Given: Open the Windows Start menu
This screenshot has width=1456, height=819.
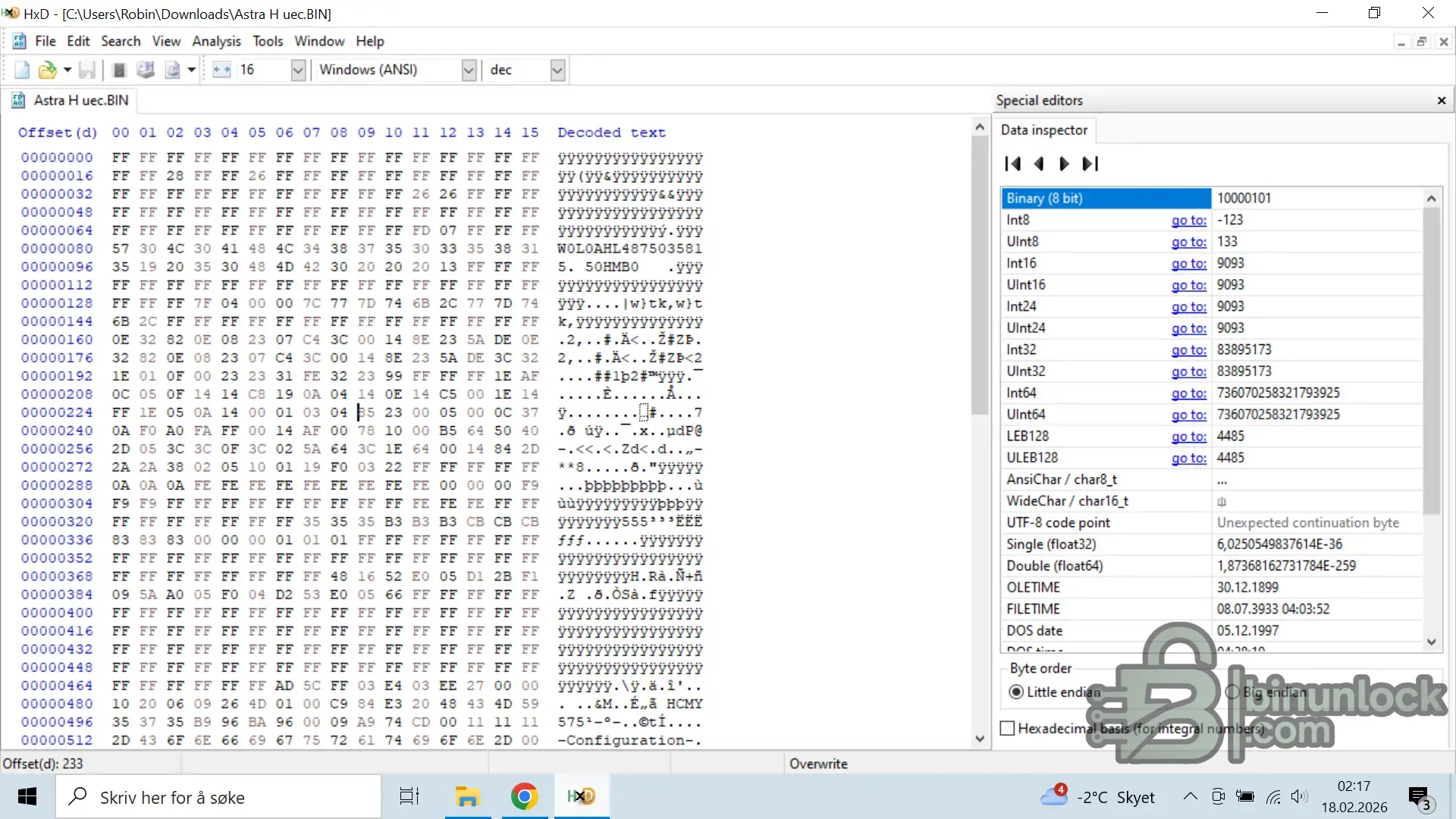Looking at the screenshot, I should click(x=27, y=797).
